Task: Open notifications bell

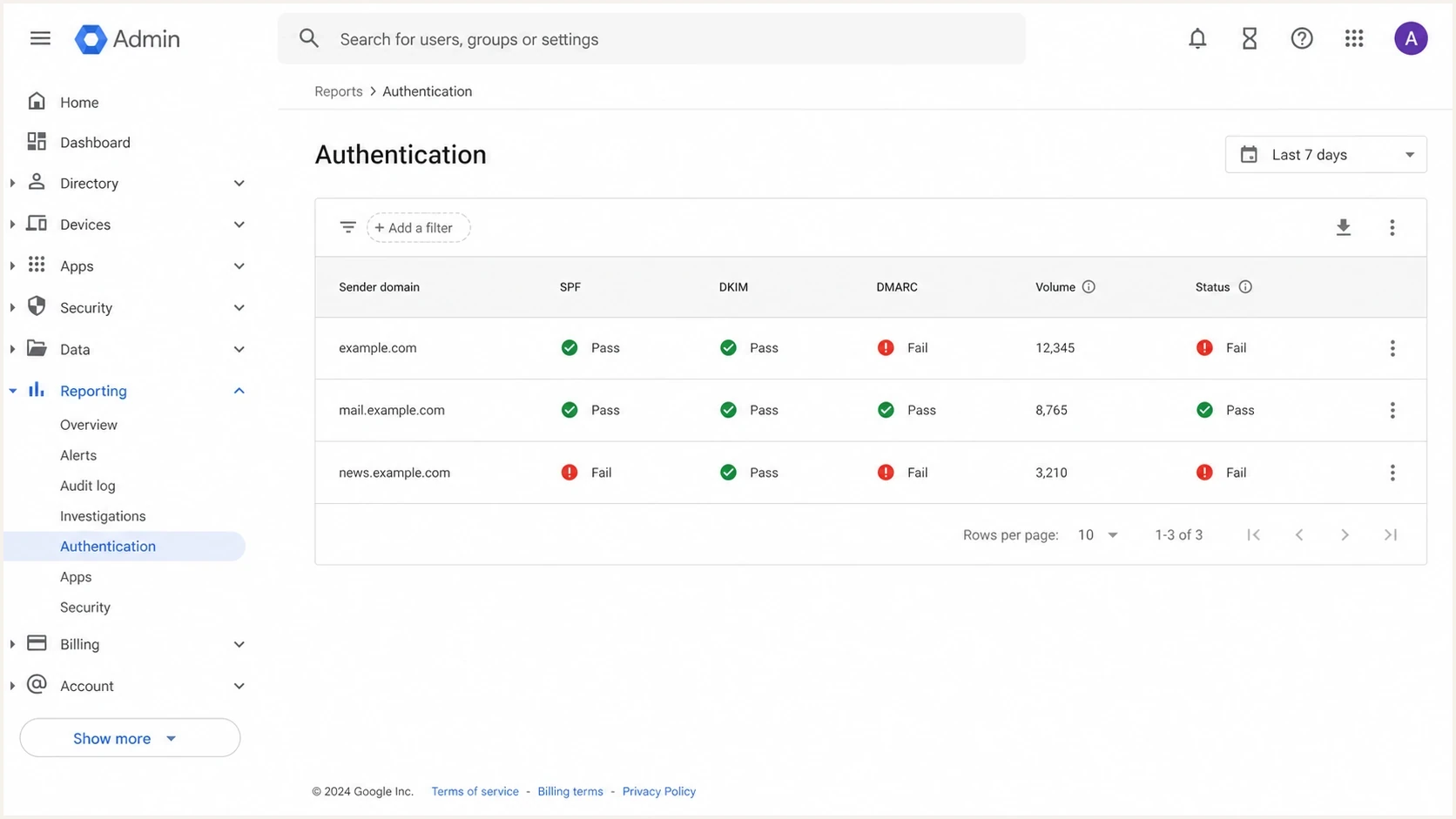Action: pos(1197,38)
